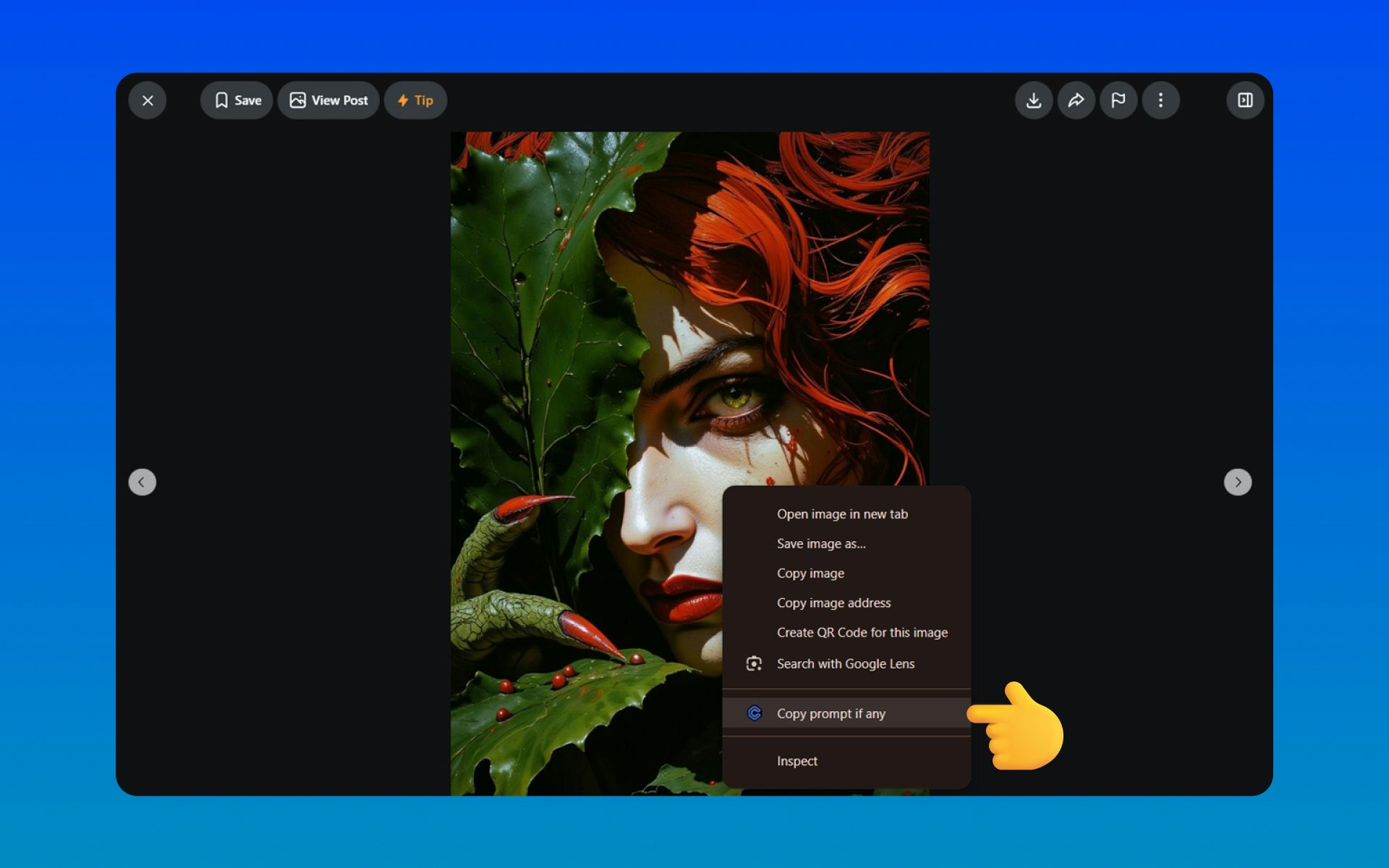
Task: Choose Search with Google Lens
Action: pyautogui.click(x=846, y=663)
